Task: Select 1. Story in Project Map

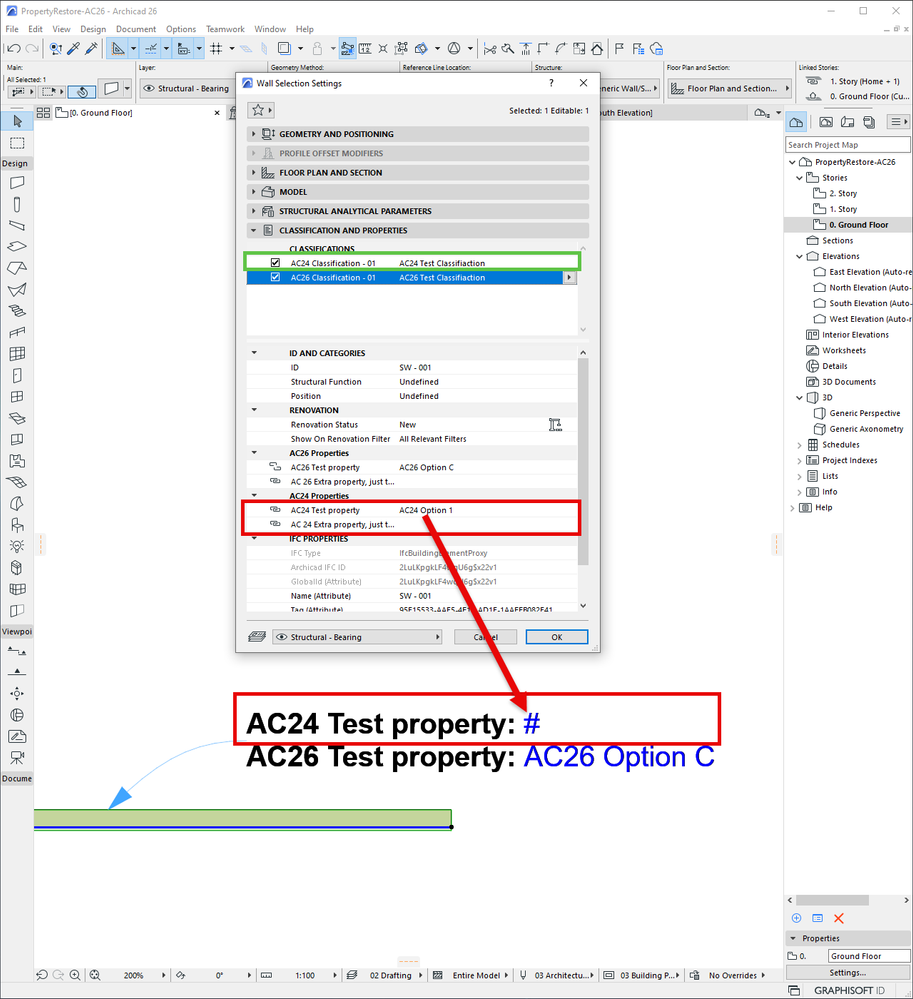Action: tap(843, 209)
